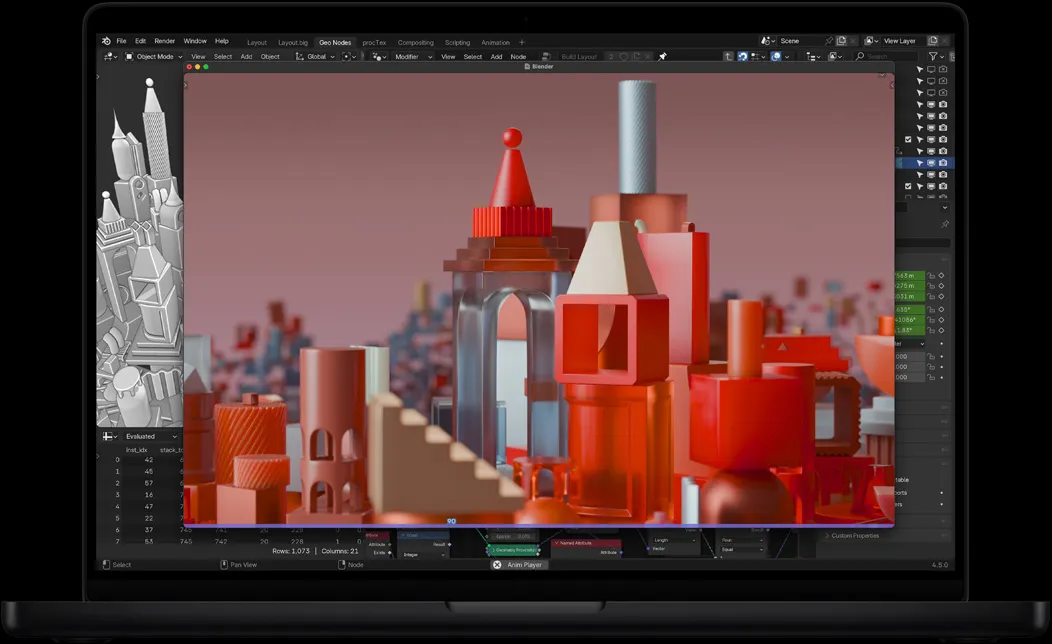This screenshot has height=644, width=1052.
Task: Enable the checkbox on the selected collection row
Action: pyautogui.click(x=908, y=139)
